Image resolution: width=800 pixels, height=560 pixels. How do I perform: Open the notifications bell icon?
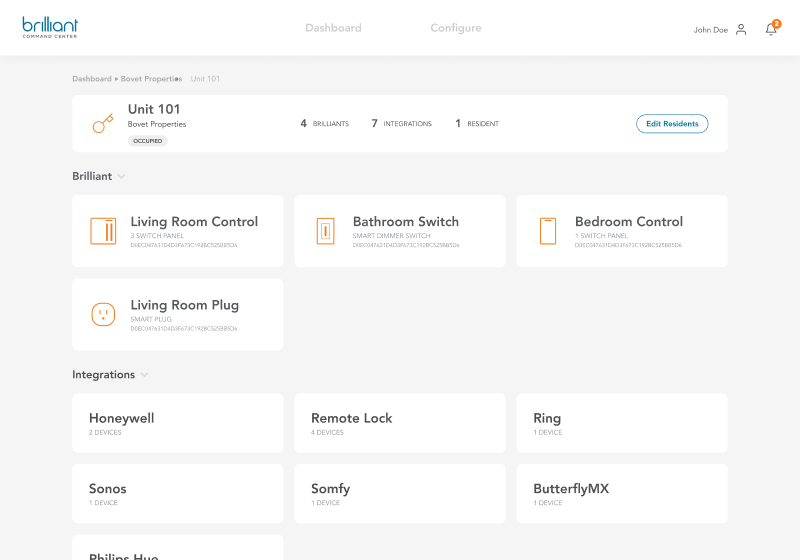[771, 29]
